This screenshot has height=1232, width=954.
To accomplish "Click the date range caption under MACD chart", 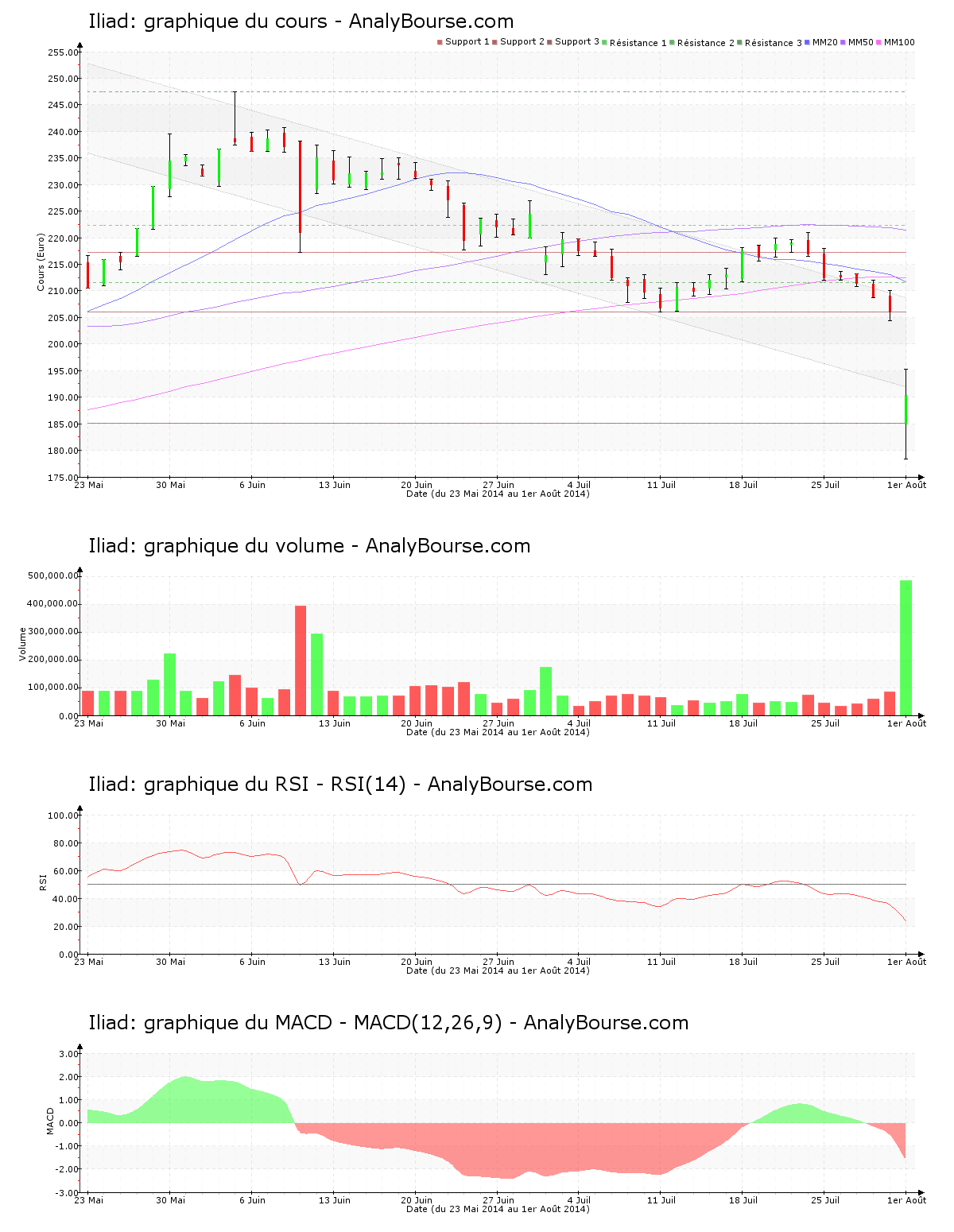I will 498,1209.
